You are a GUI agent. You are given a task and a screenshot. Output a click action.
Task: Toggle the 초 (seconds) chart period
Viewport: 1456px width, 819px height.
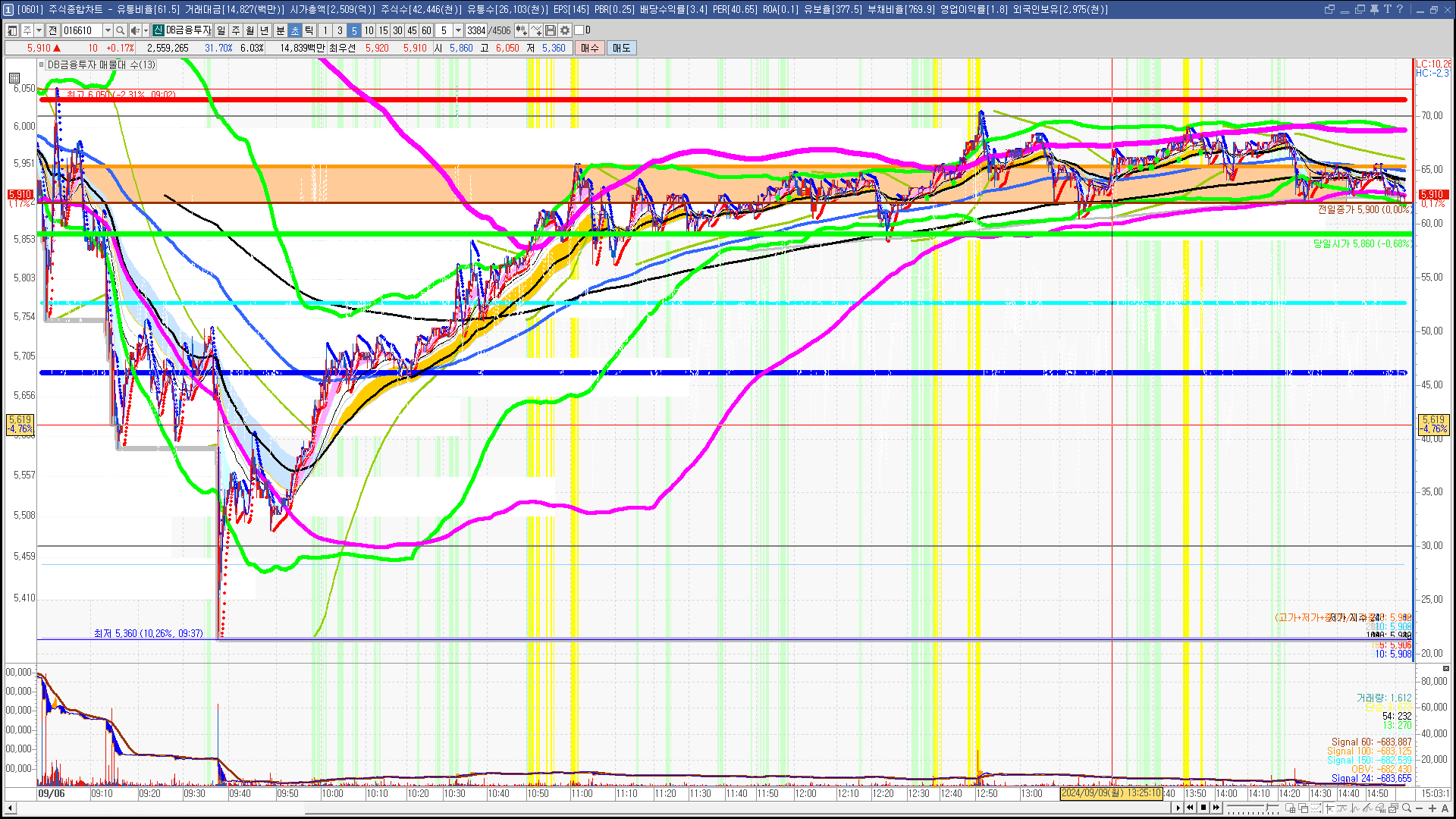pyautogui.click(x=295, y=30)
